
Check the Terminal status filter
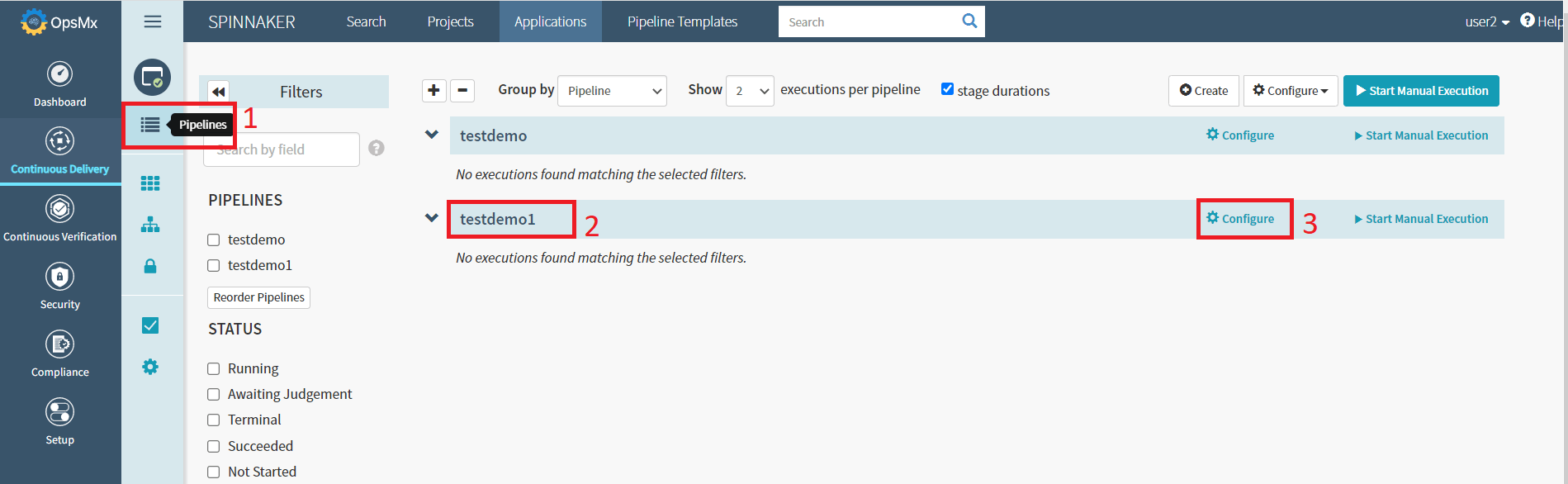point(213,420)
